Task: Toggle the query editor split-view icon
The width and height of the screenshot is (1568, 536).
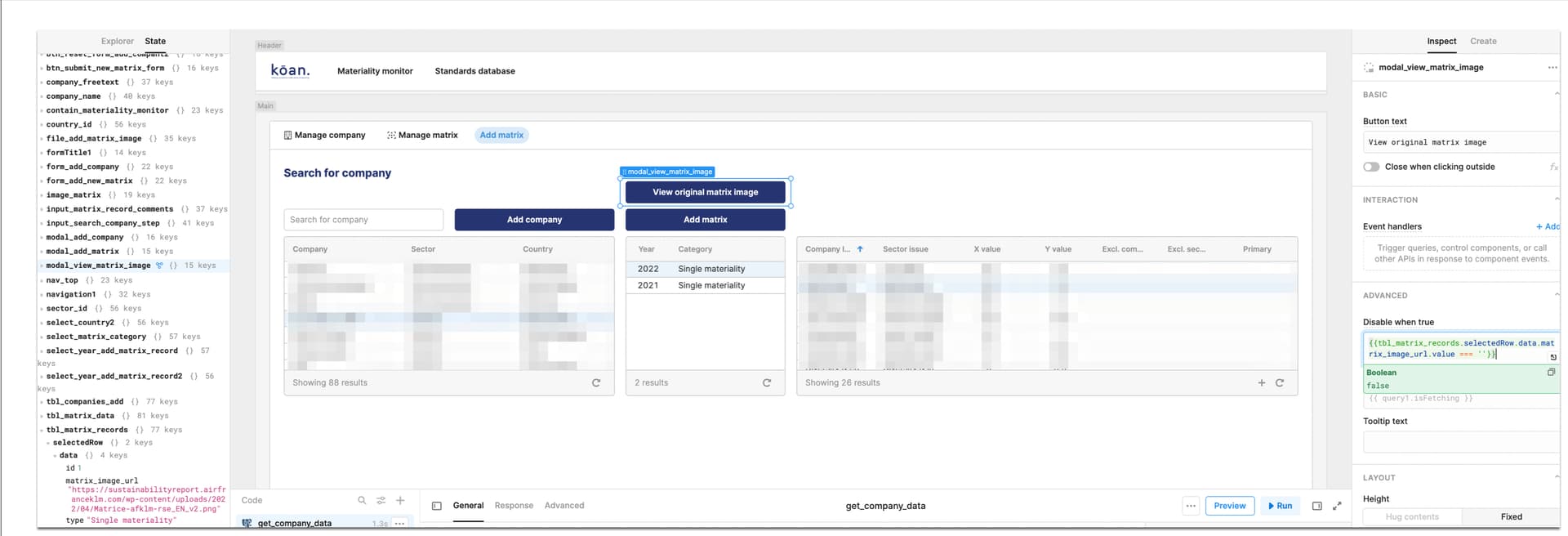Action: [x=1317, y=506]
